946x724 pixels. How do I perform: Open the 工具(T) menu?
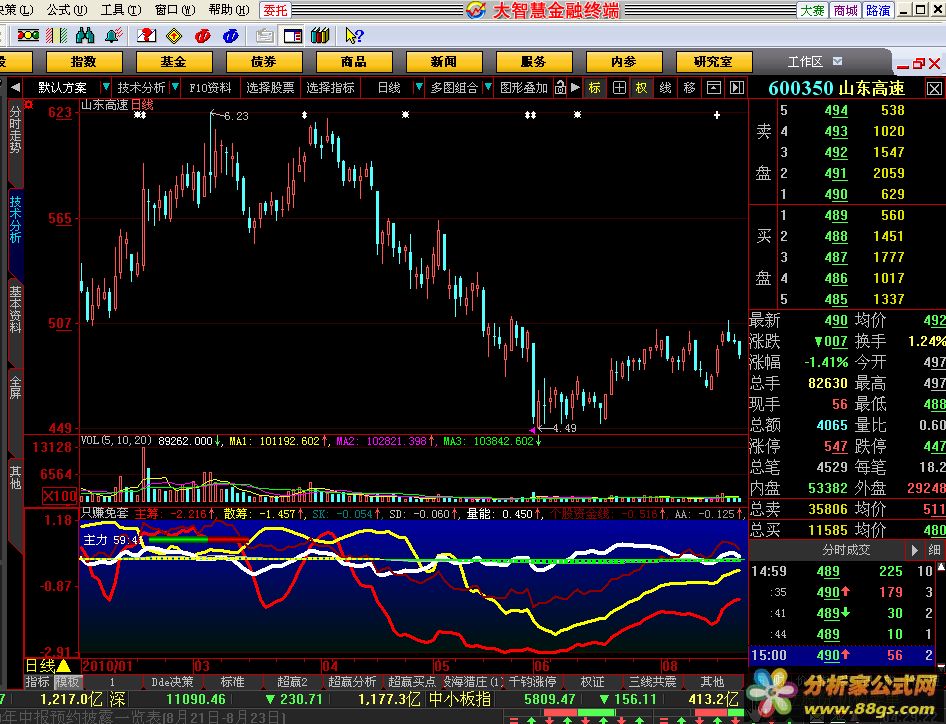coord(121,10)
